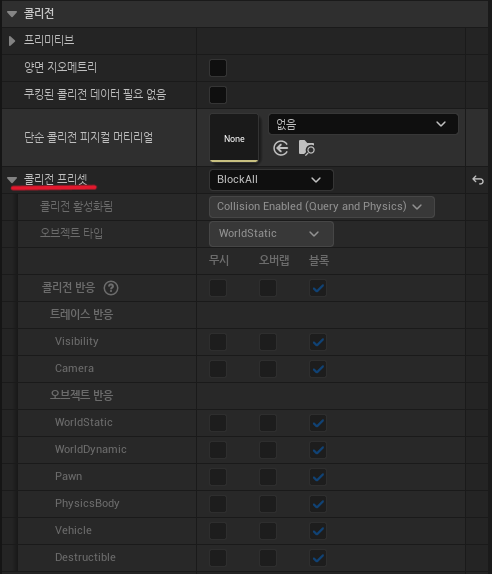492x574 pixels.
Task: Click the 블록 column header
Action: [x=319, y=261]
